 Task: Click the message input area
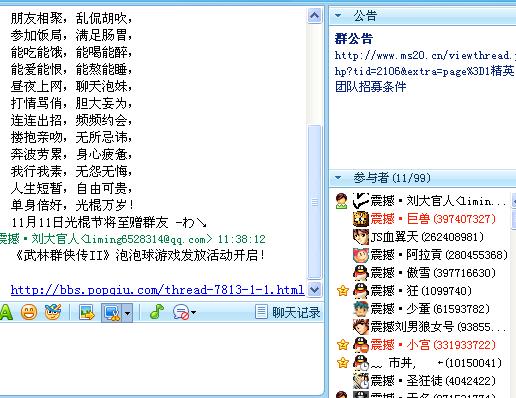(x=162, y=358)
